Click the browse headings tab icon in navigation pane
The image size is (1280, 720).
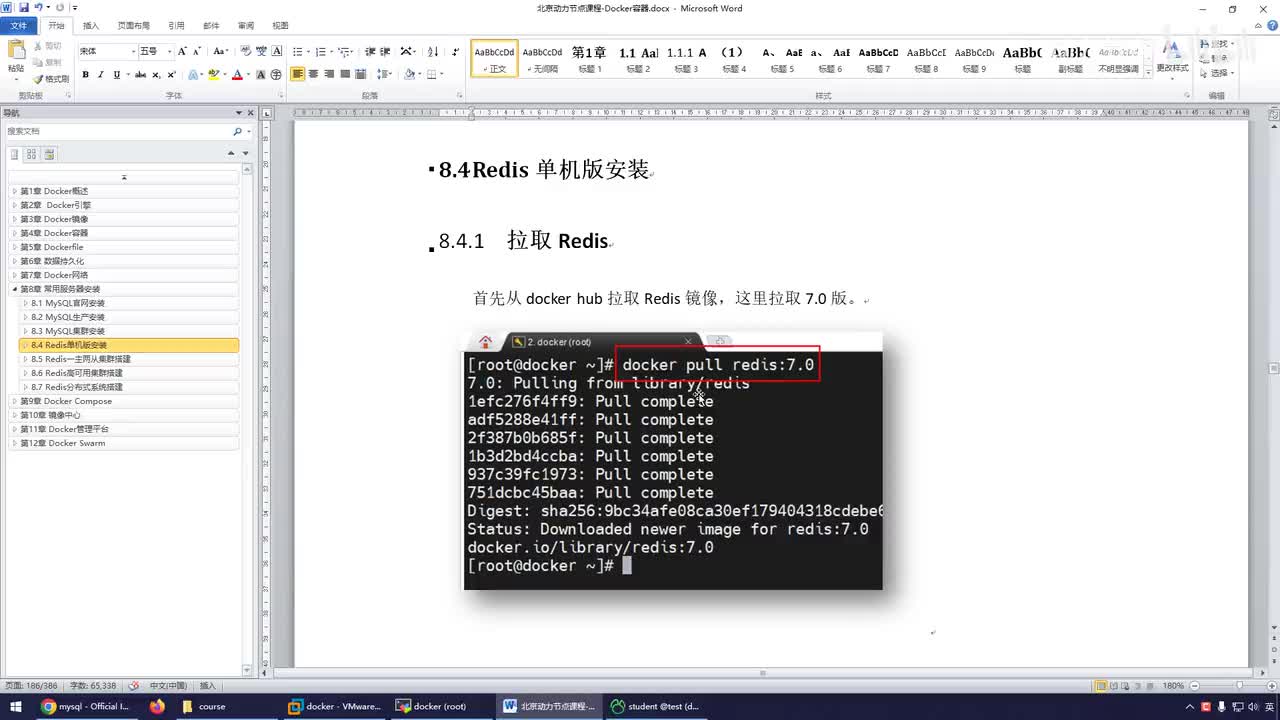tap(15, 154)
